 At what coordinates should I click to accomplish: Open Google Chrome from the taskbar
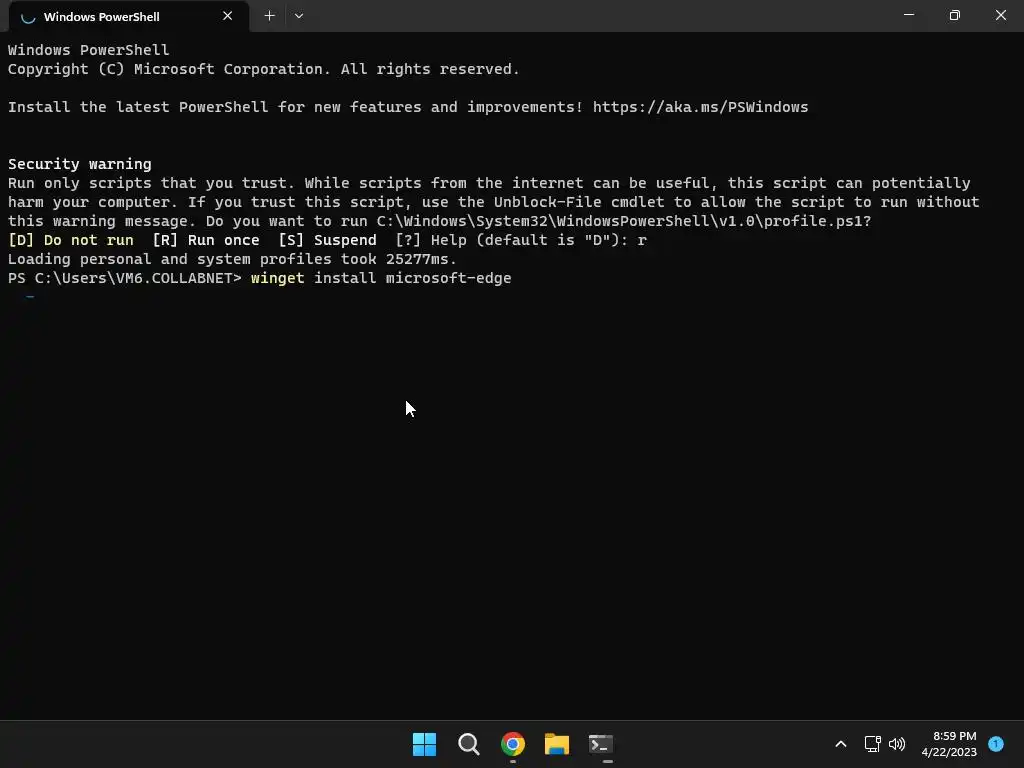click(x=513, y=744)
